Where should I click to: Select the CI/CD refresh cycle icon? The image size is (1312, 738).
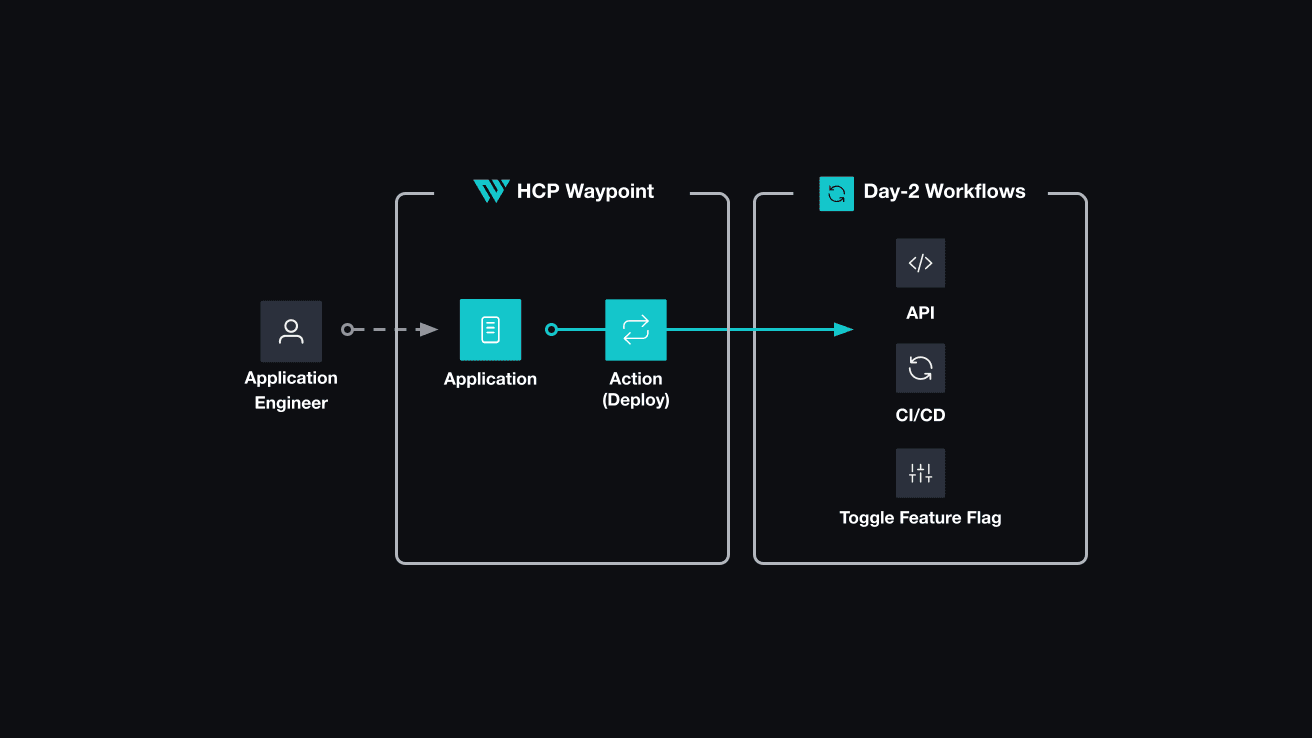920,368
